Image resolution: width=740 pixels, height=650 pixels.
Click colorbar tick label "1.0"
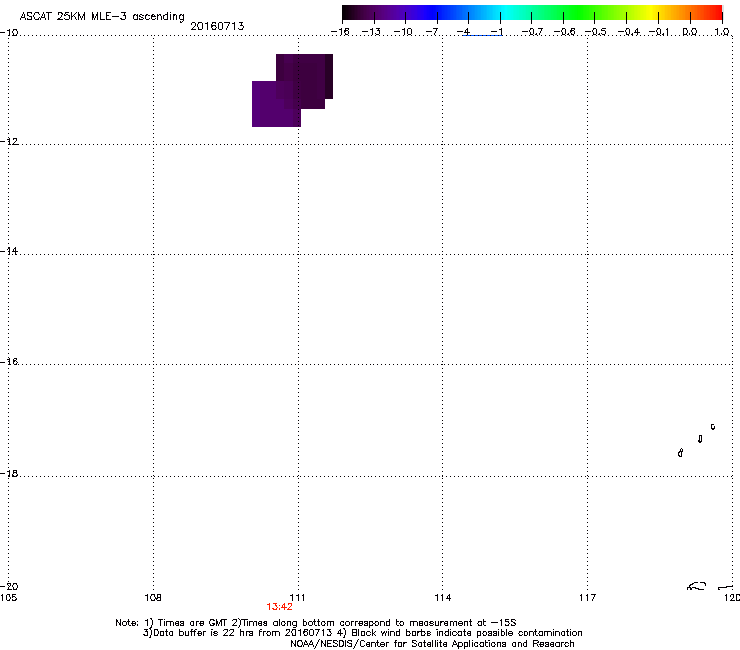[722, 32]
